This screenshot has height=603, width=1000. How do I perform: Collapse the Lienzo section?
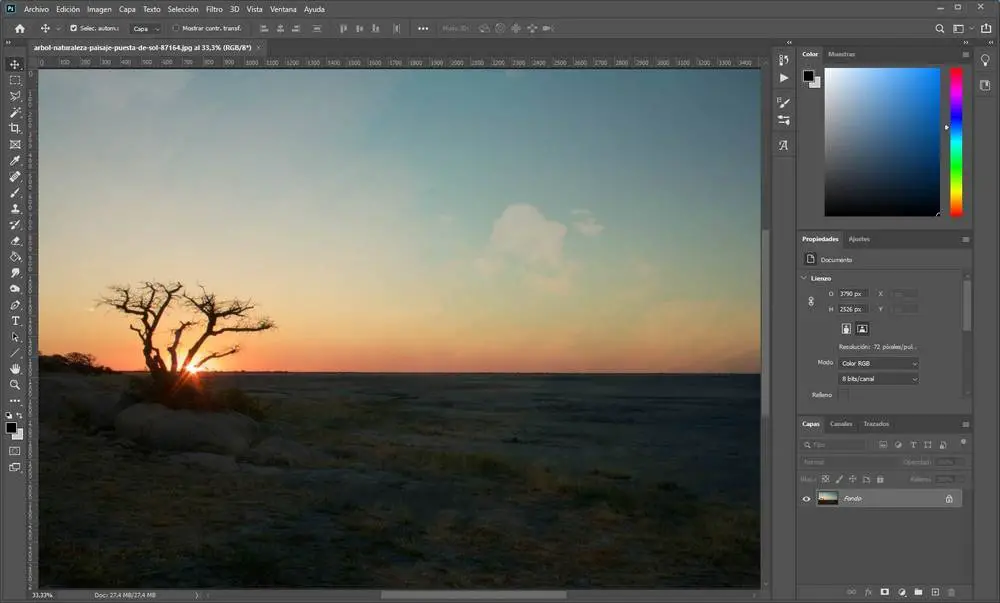click(x=804, y=278)
